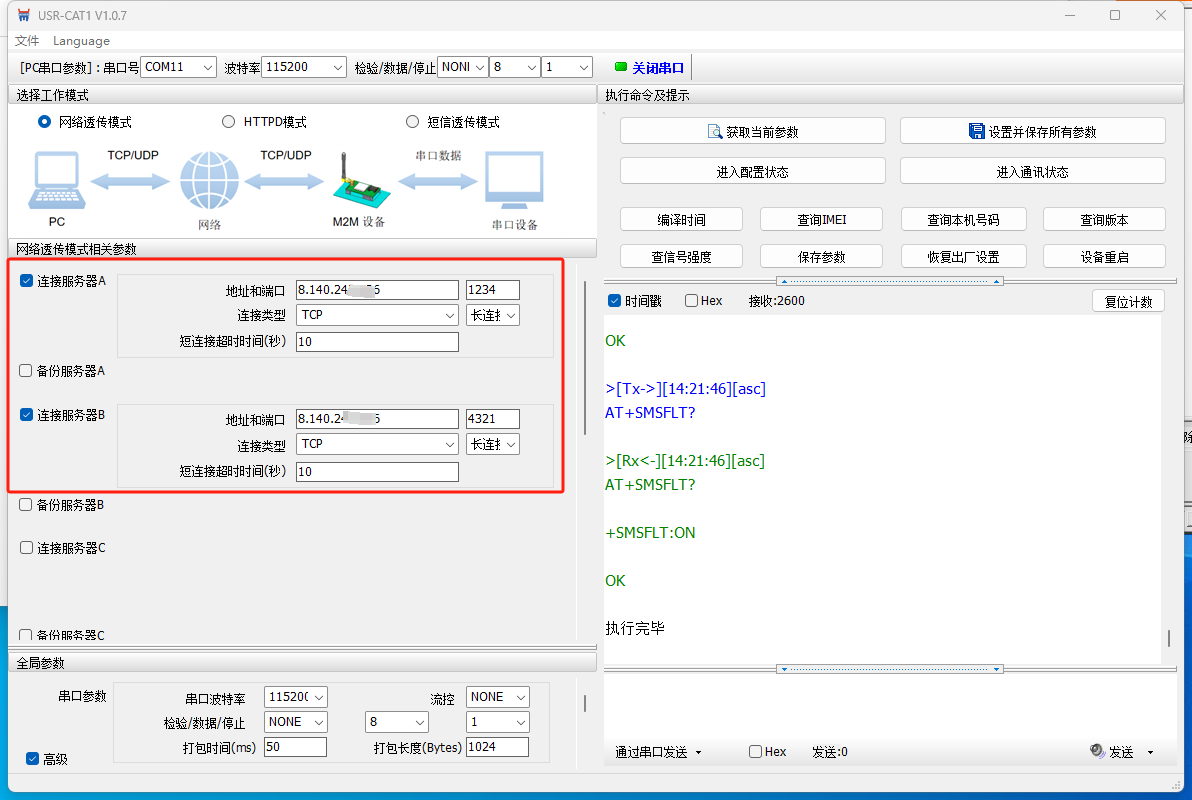Click the network globe icon

209,182
